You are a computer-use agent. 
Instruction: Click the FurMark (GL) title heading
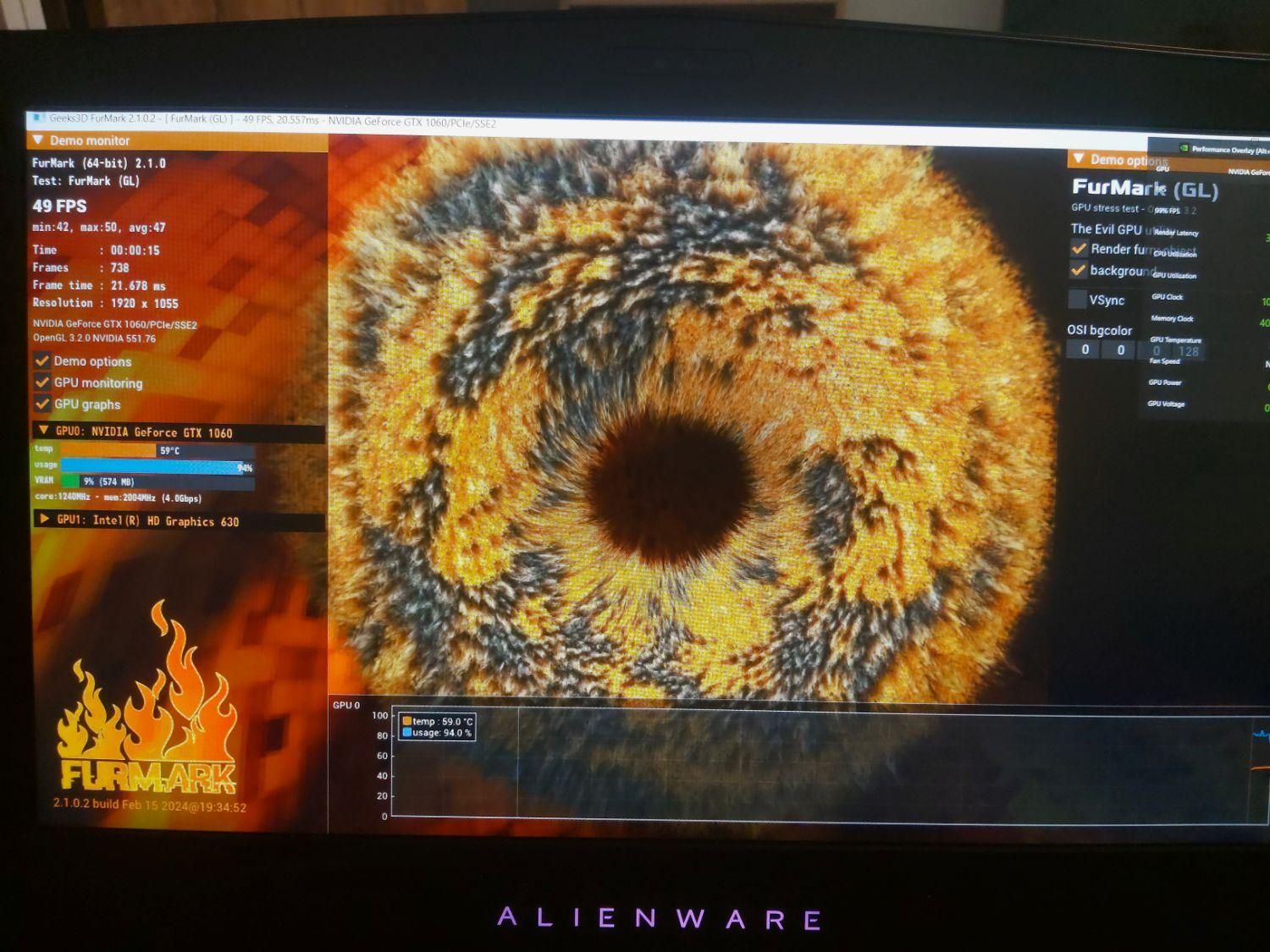tap(1145, 189)
